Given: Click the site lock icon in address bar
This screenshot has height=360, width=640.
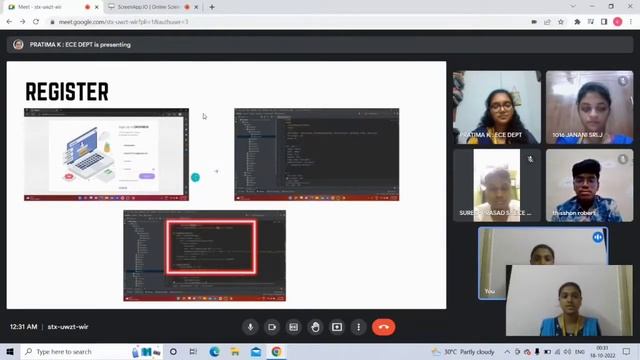Looking at the screenshot, I should 52,22.
